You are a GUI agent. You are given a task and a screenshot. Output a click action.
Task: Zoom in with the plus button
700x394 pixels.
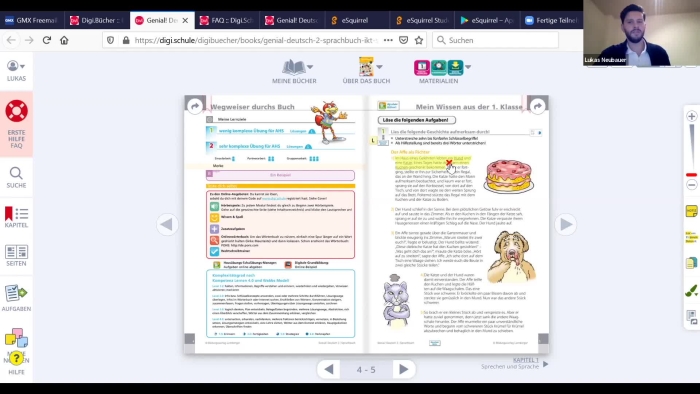[692, 116]
